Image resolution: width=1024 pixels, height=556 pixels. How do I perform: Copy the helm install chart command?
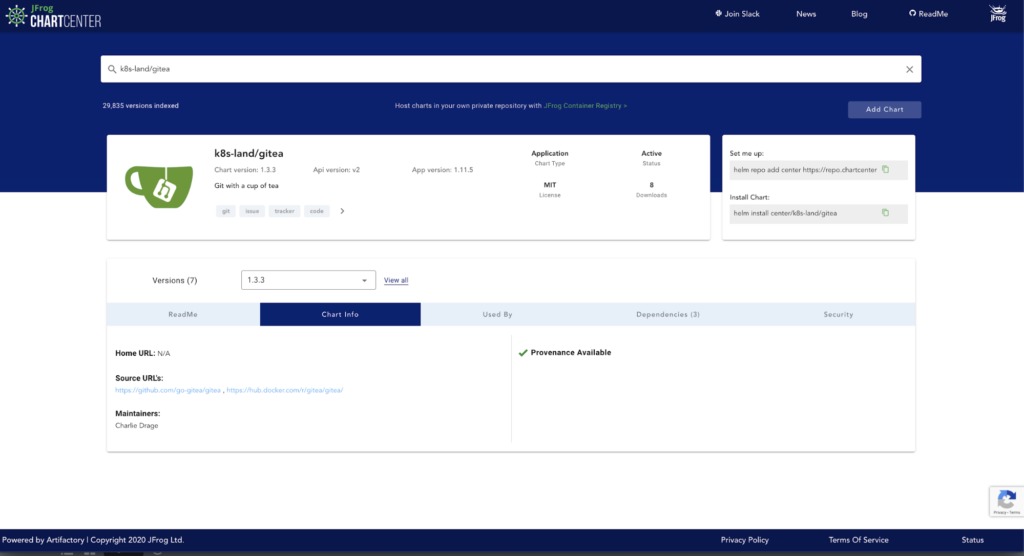coord(885,213)
